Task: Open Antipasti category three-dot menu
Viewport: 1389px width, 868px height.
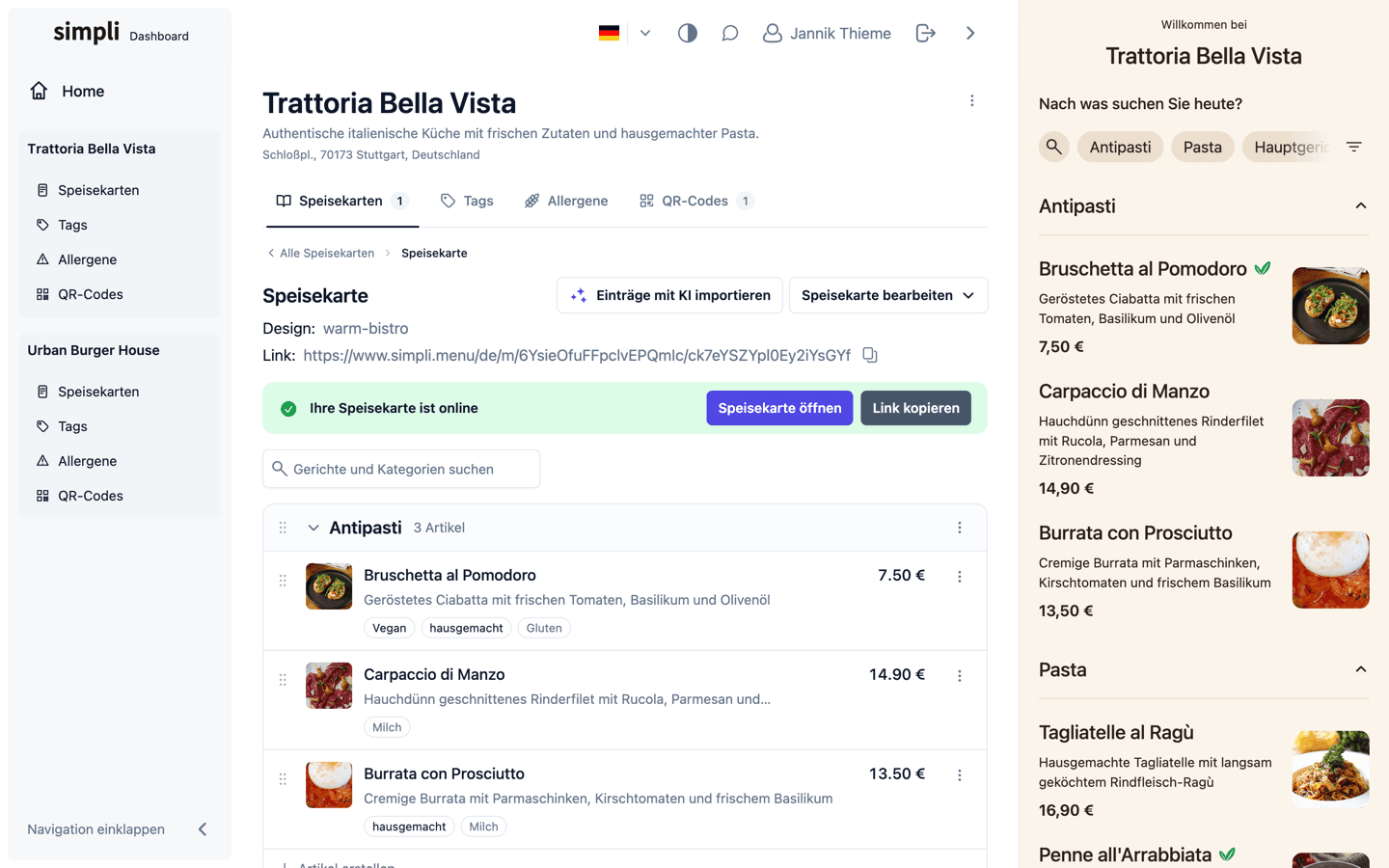Action: 959,528
